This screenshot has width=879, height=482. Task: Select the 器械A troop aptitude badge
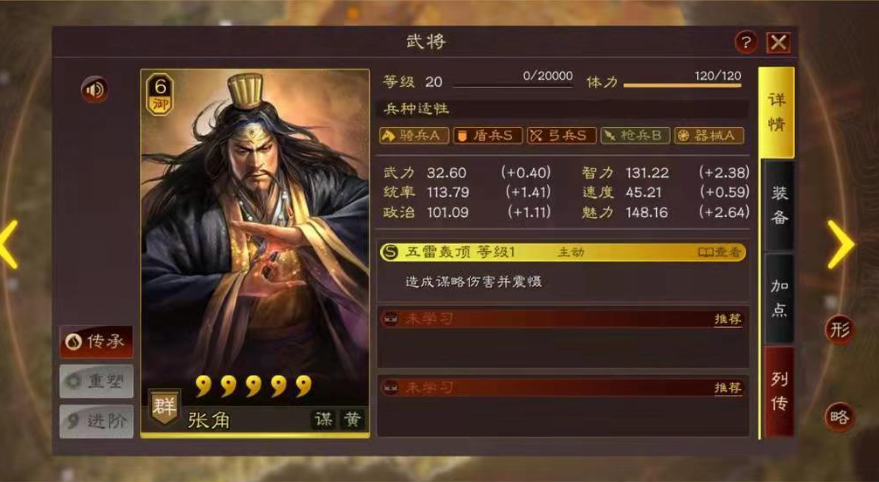(x=709, y=136)
